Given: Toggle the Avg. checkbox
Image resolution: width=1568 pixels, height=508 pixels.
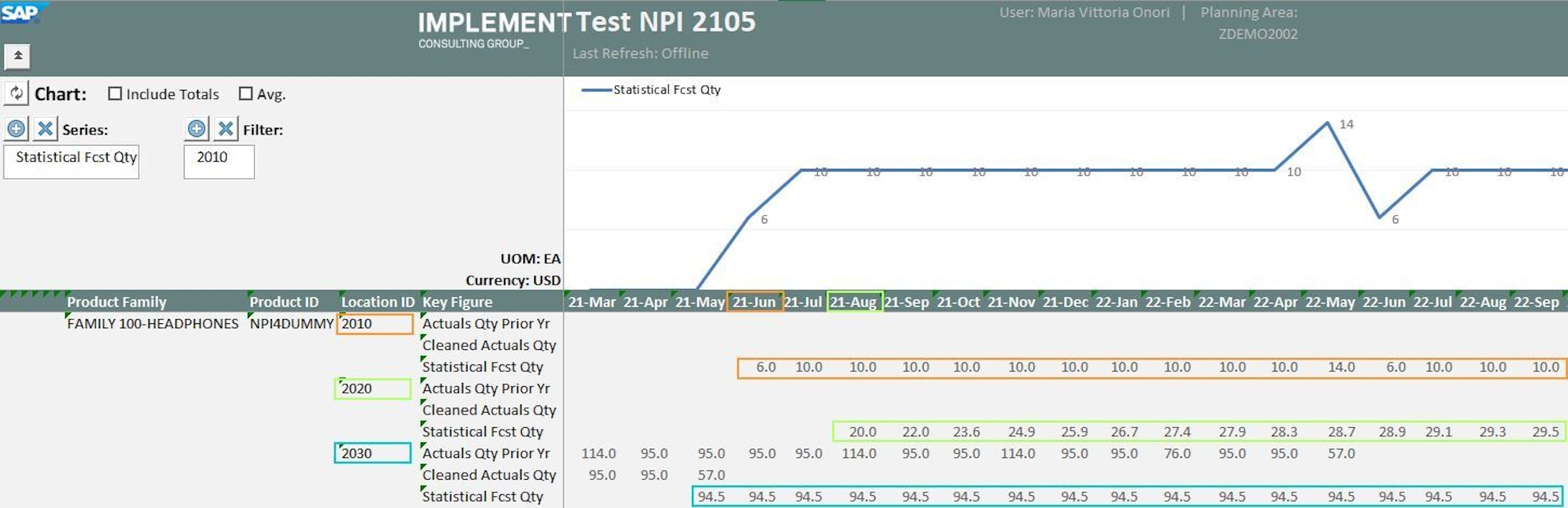Looking at the screenshot, I should 245,93.
